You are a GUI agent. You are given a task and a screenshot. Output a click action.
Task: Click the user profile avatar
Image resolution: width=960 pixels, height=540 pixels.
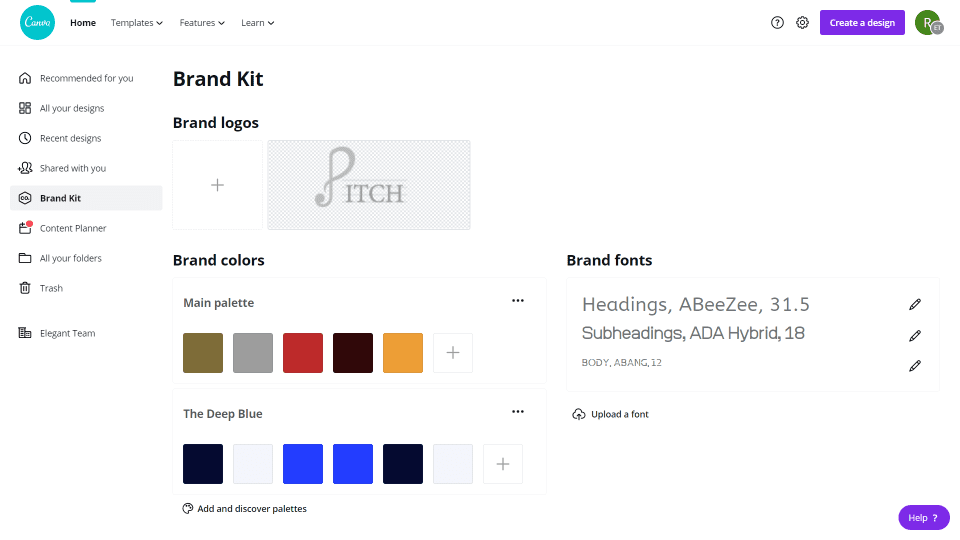927,23
